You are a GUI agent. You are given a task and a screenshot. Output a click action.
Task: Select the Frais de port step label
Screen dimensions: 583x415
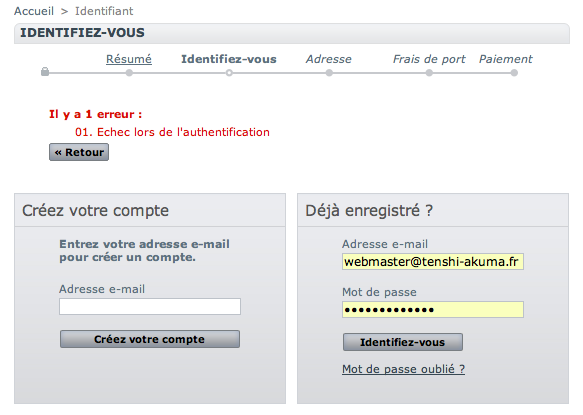click(429, 59)
